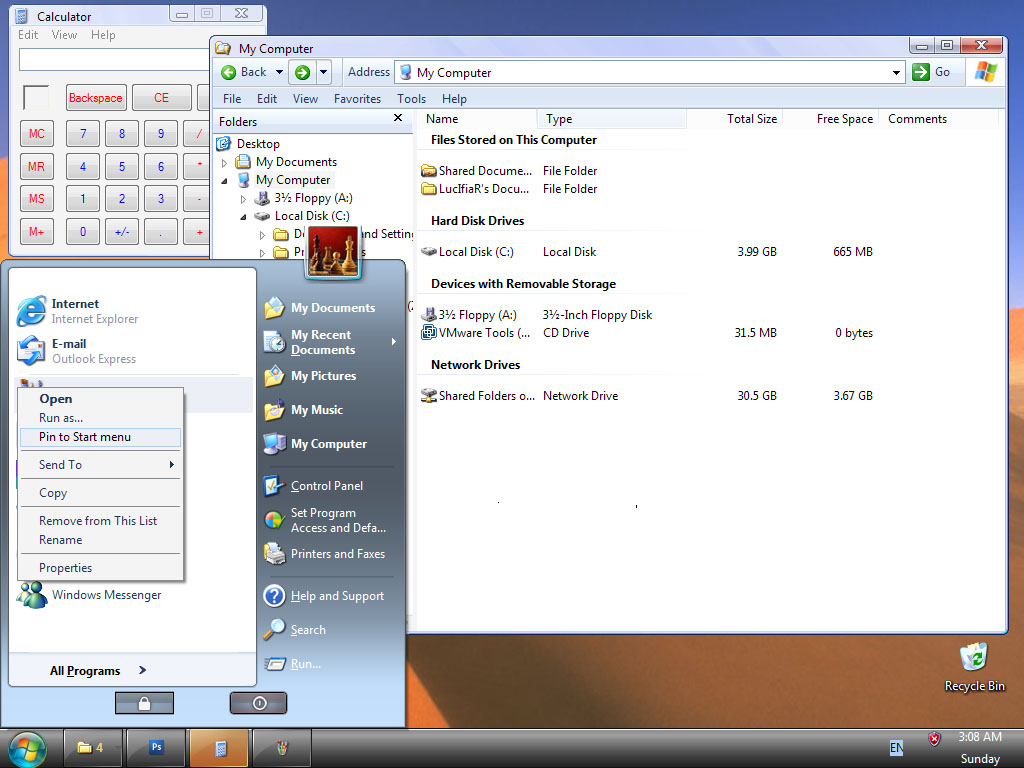Click the Windows Start orb
The image size is (1024, 768).
point(27,748)
